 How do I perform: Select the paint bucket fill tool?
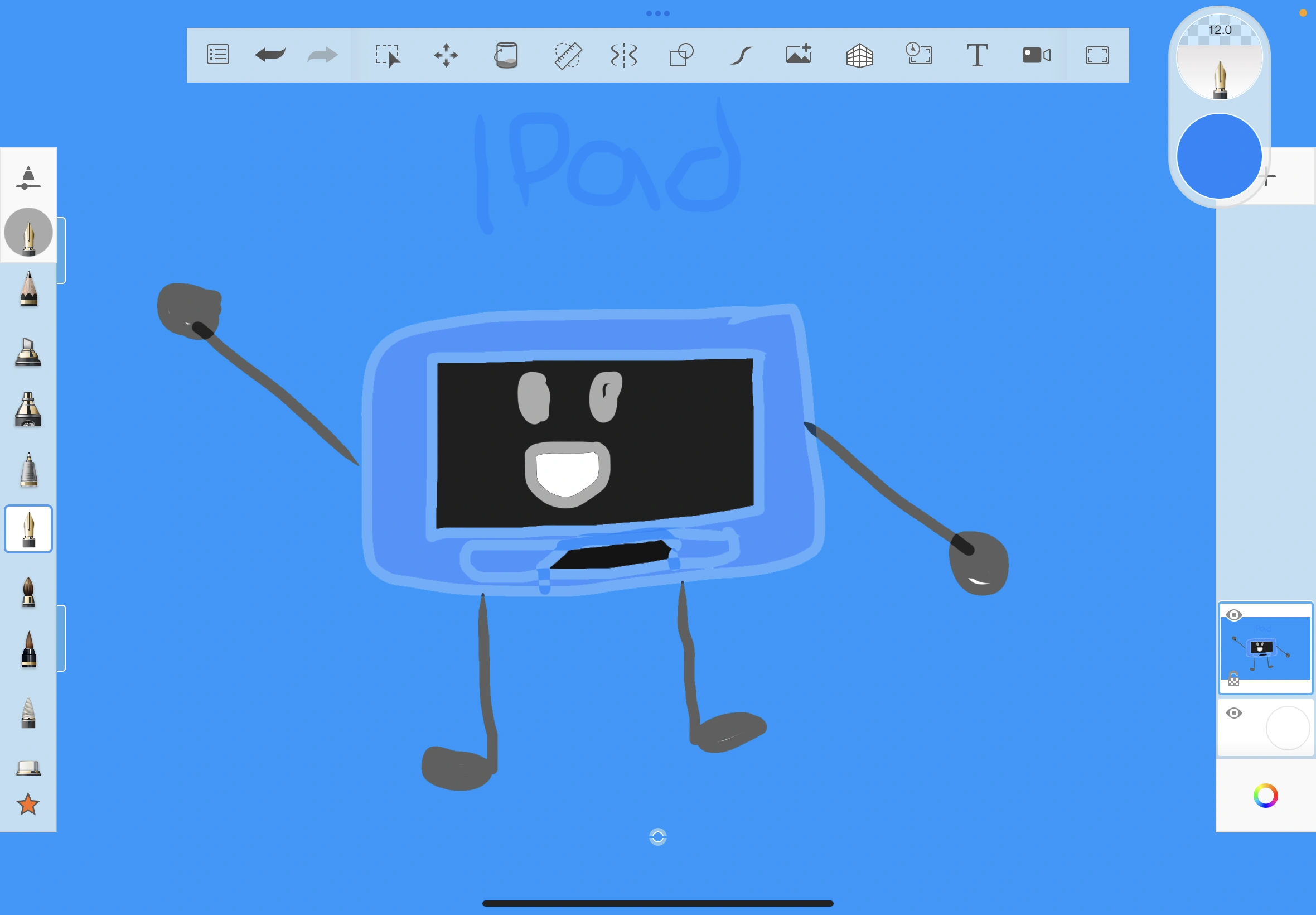[507, 55]
